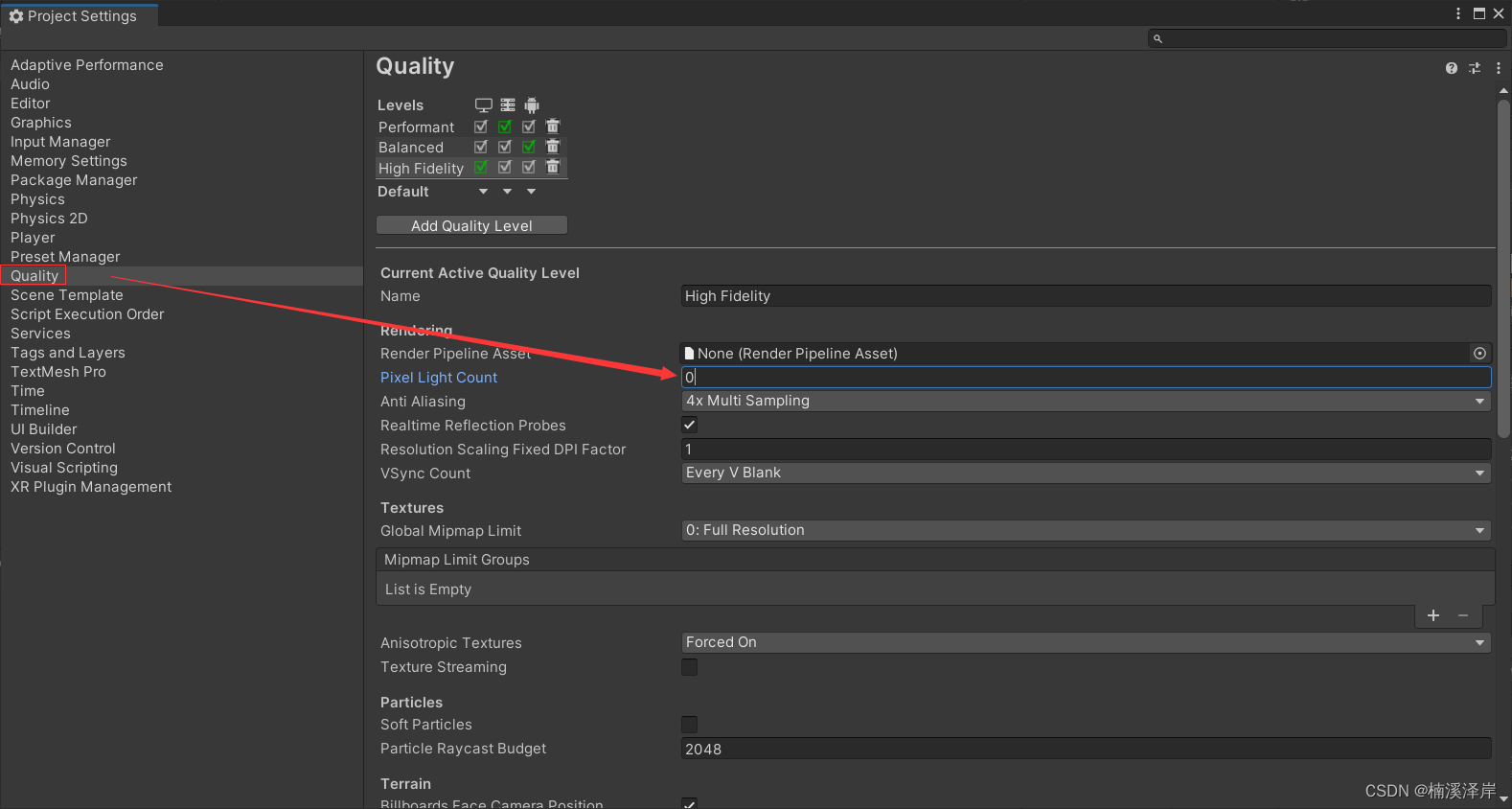This screenshot has width=1512, height=809.
Task: Open the Quality panel context menu dots
Action: pos(1499,68)
